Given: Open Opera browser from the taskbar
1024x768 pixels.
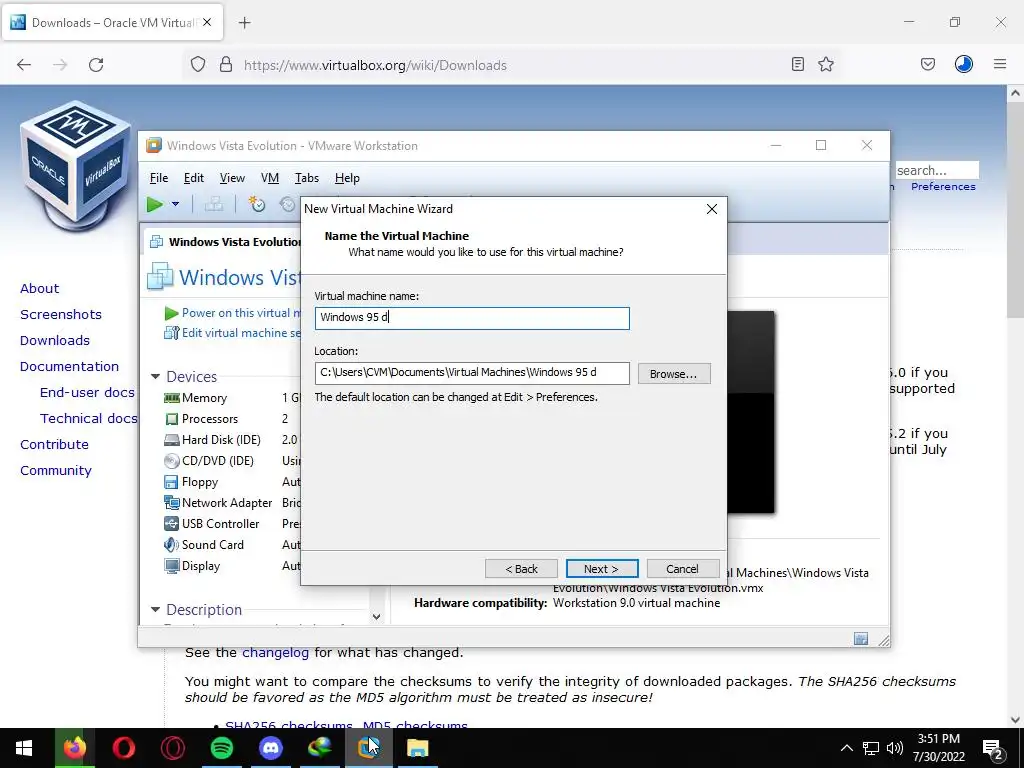Looking at the screenshot, I should pyautogui.click(x=123, y=748).
